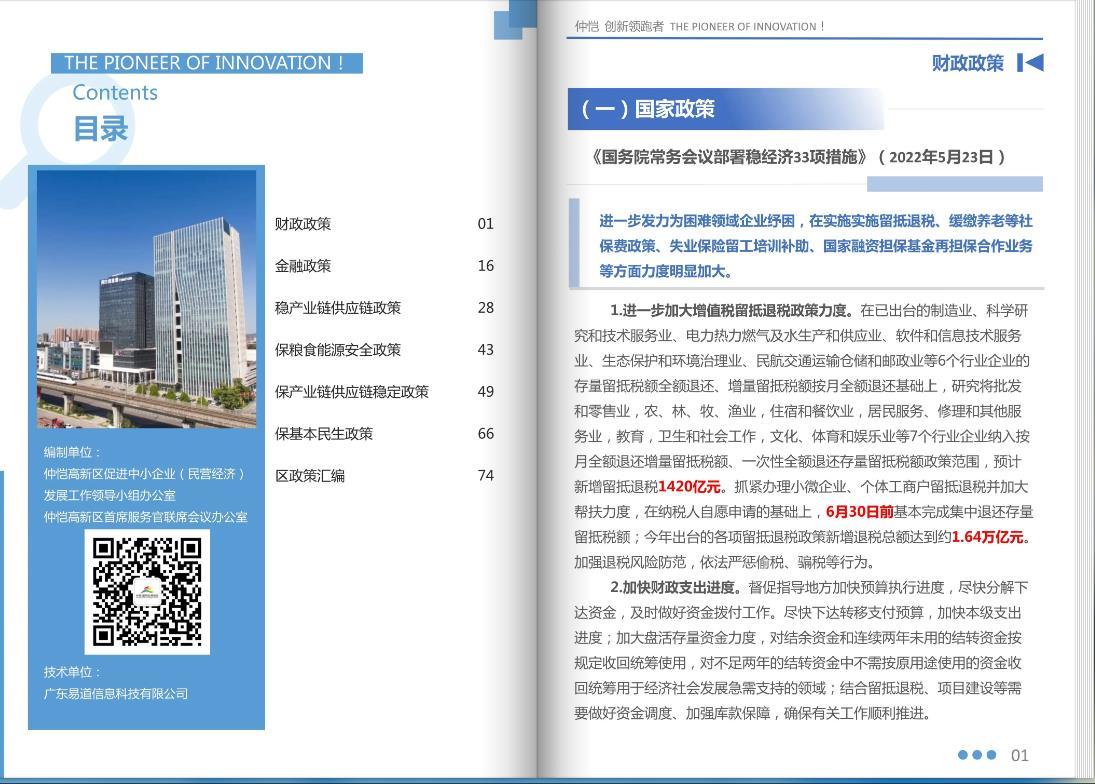Click the 技术单位 label
The height and width of the screenshot is (784, 1095).
(73, 672)
